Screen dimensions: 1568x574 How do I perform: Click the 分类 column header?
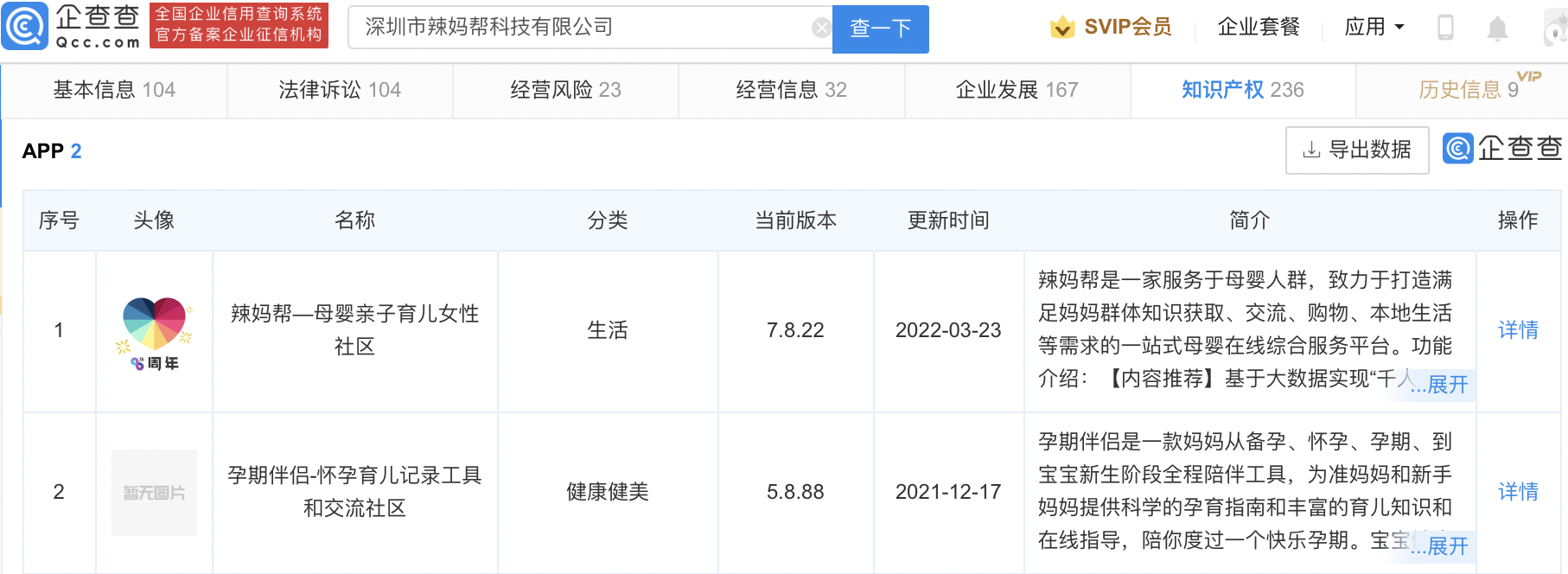point(608,220)
